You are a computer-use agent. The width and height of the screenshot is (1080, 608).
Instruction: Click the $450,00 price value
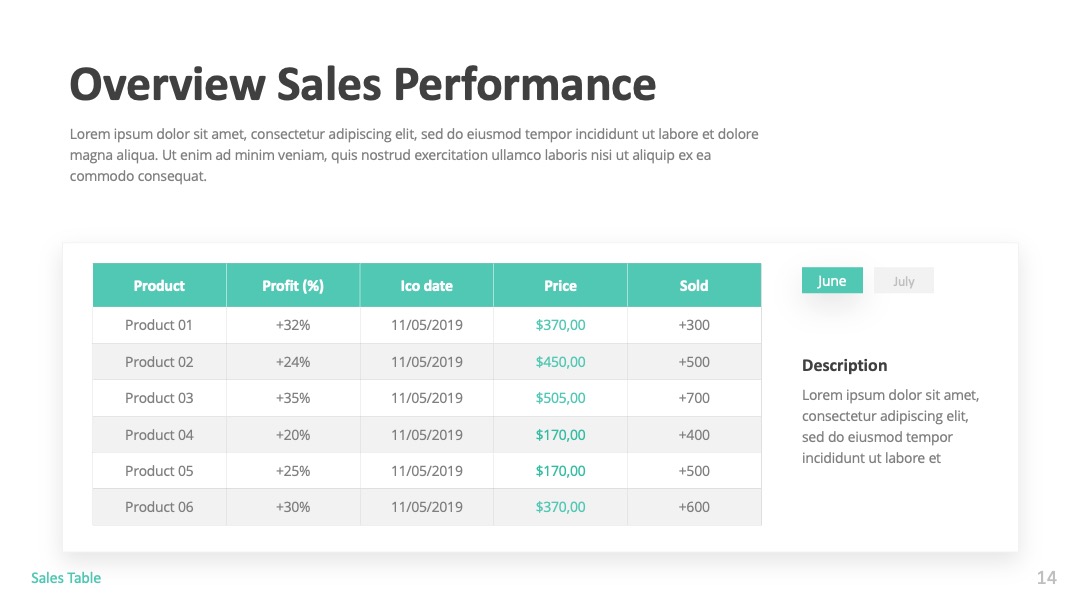tap(560, 361)
